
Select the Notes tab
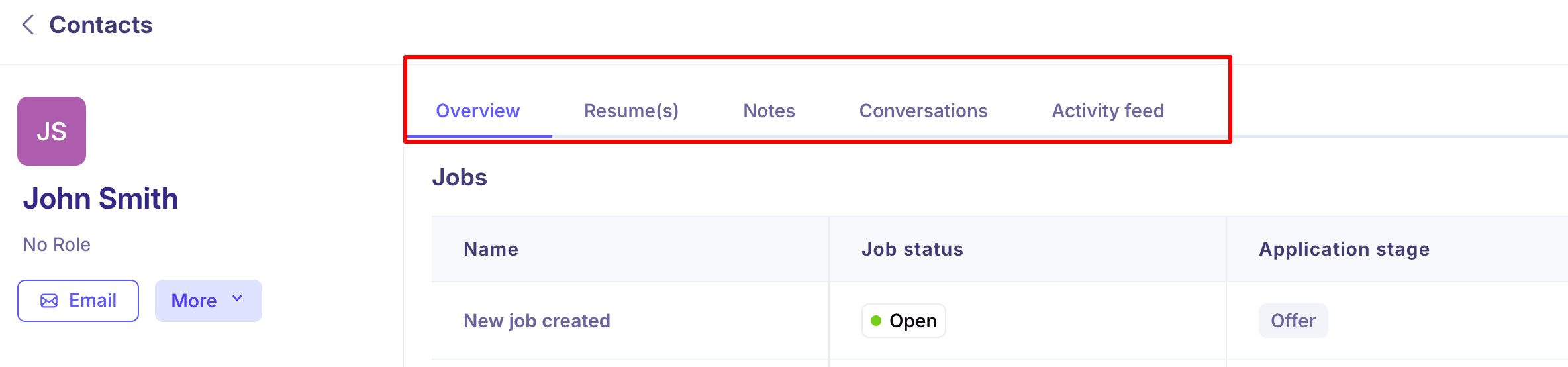click(x=769, y=111)
